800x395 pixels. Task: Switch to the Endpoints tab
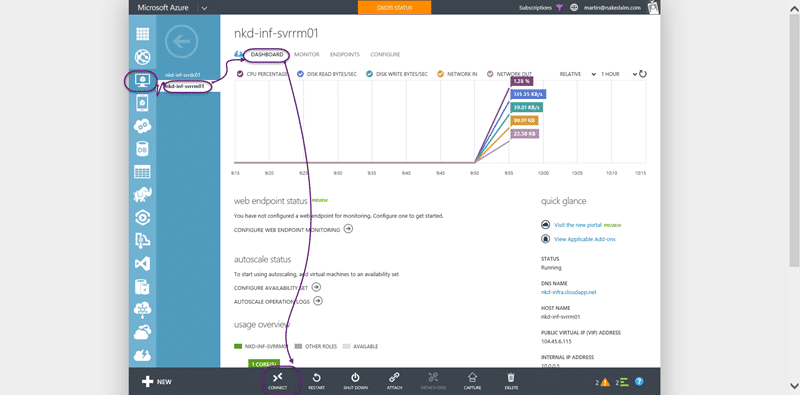[x=345, y=55]
